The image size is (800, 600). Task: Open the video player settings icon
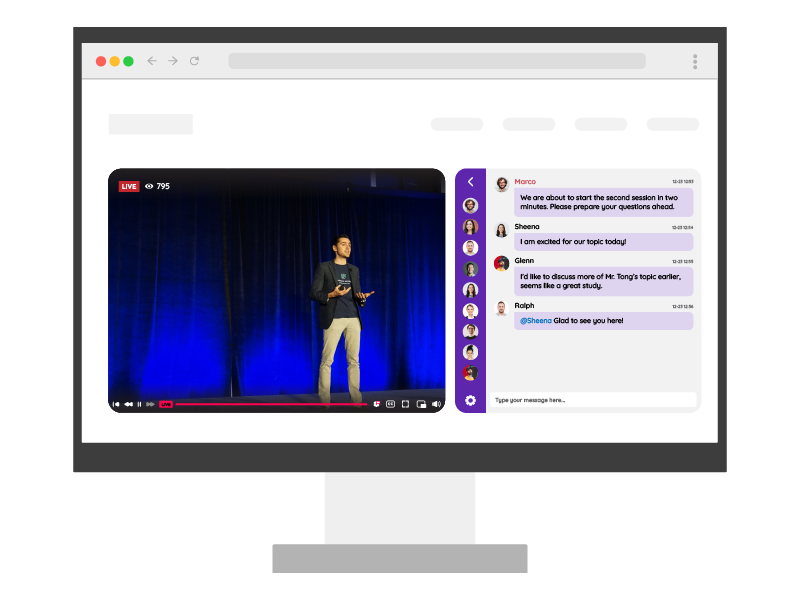(377, 405)
